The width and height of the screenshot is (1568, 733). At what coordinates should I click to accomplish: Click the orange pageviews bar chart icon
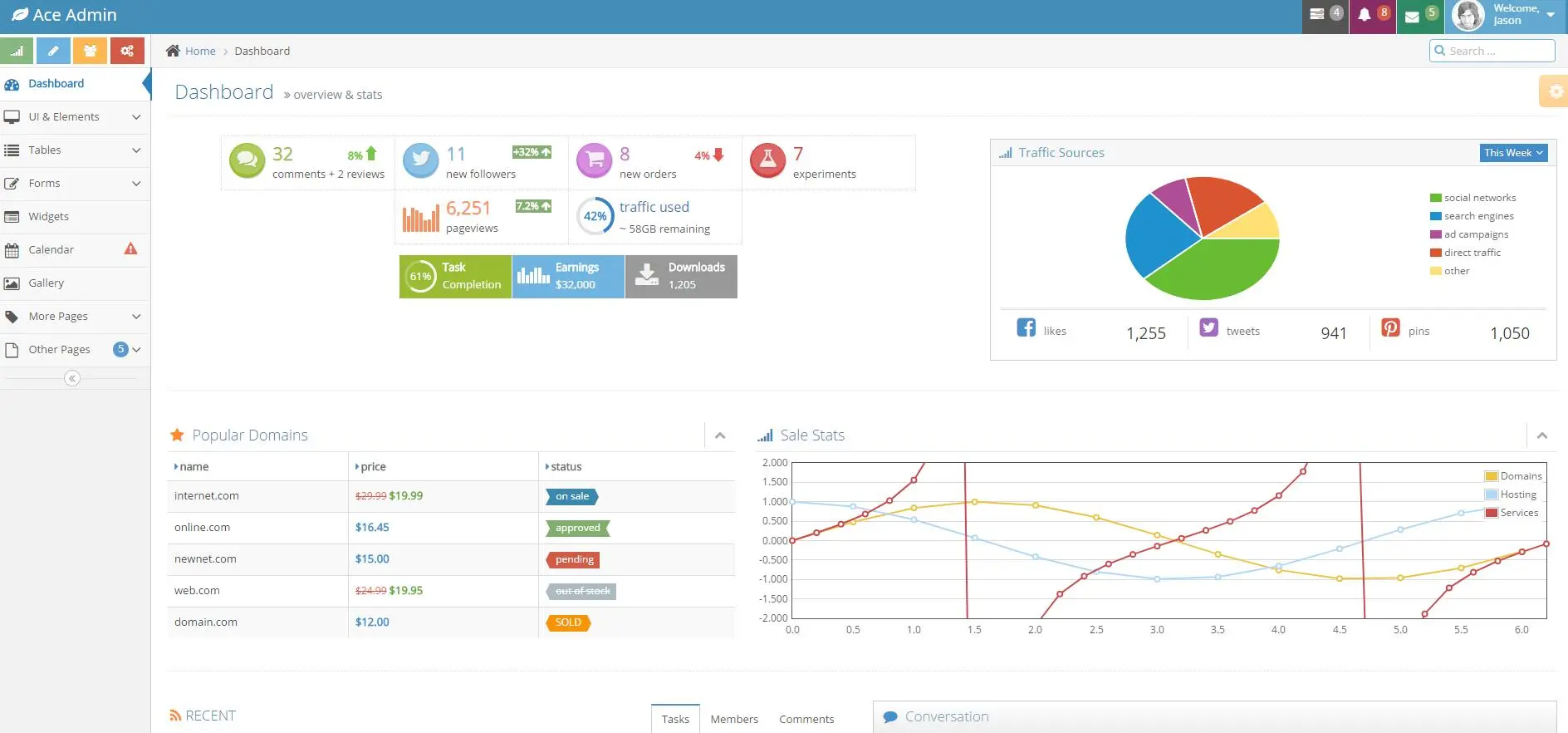421,218
